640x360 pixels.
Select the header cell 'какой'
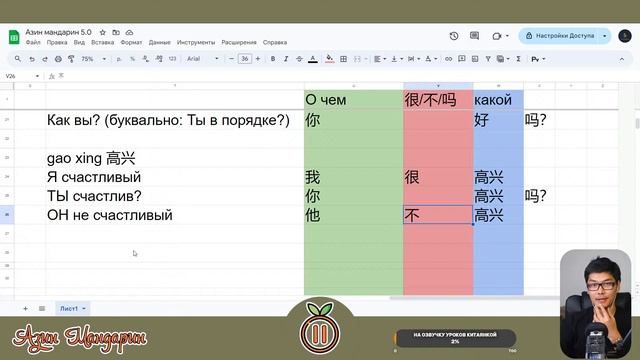498,100
